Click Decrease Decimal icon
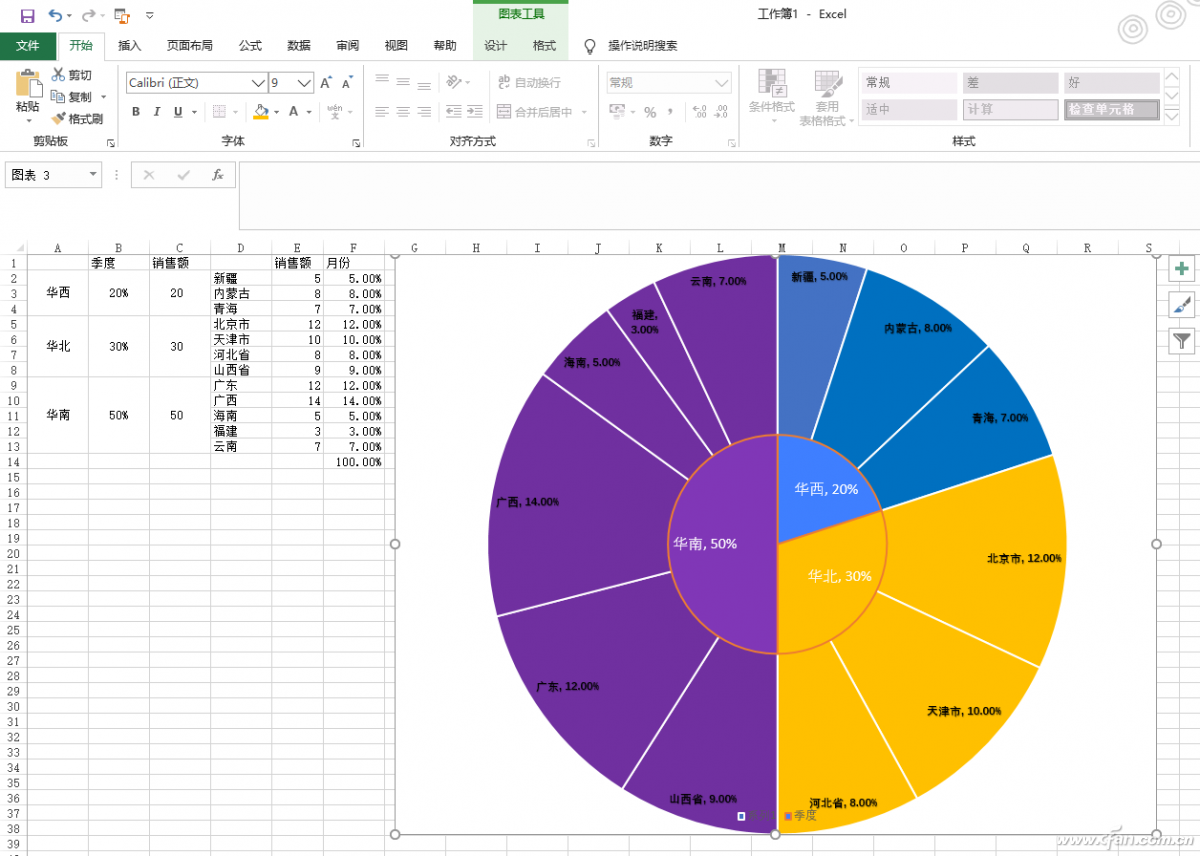This screenshot has height=856, width=1200. (x=721, y=112)
